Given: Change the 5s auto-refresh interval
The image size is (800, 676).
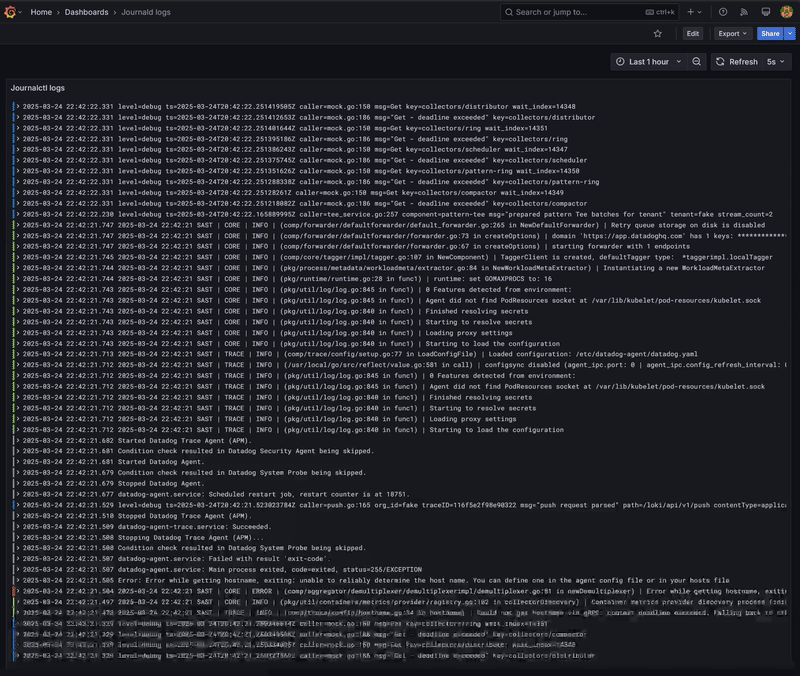Looking at the screenshot, I should [770, 61].
